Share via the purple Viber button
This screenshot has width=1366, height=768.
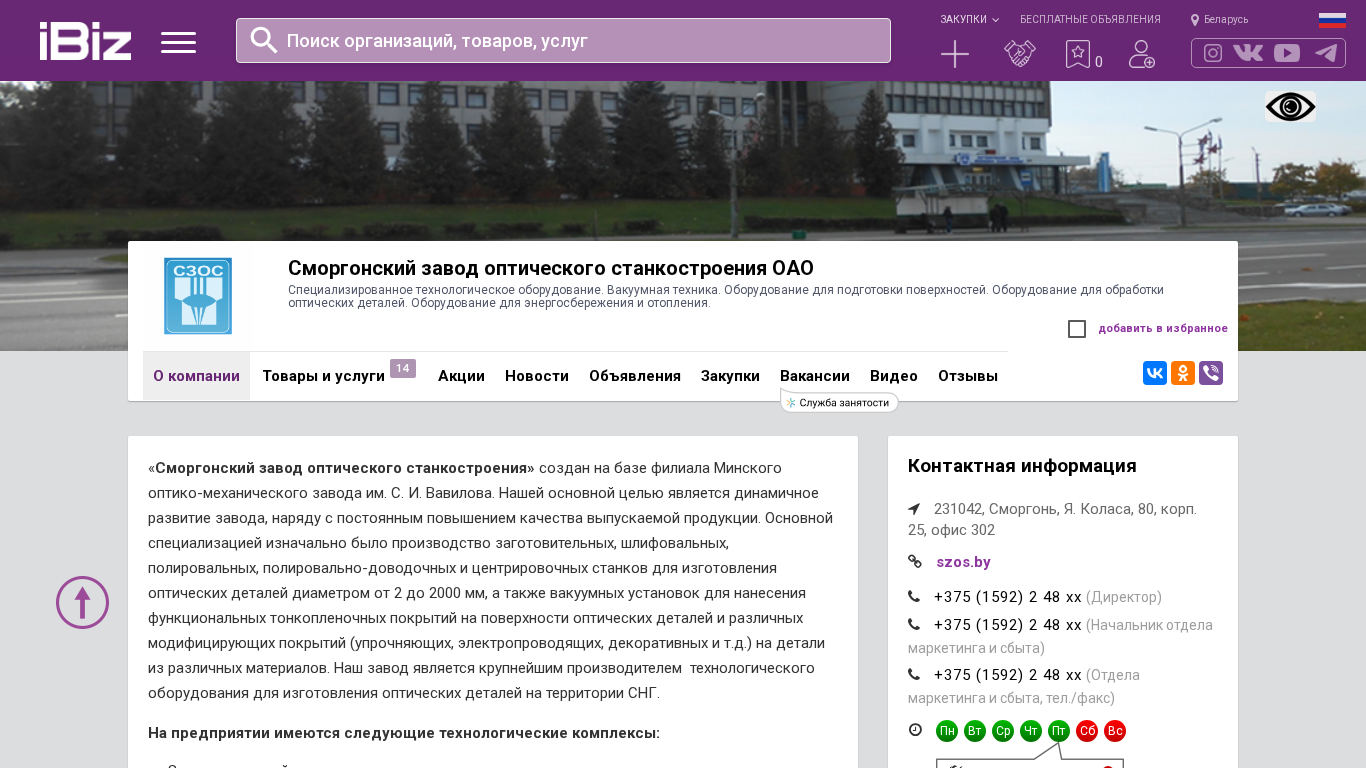(1211, 373)
